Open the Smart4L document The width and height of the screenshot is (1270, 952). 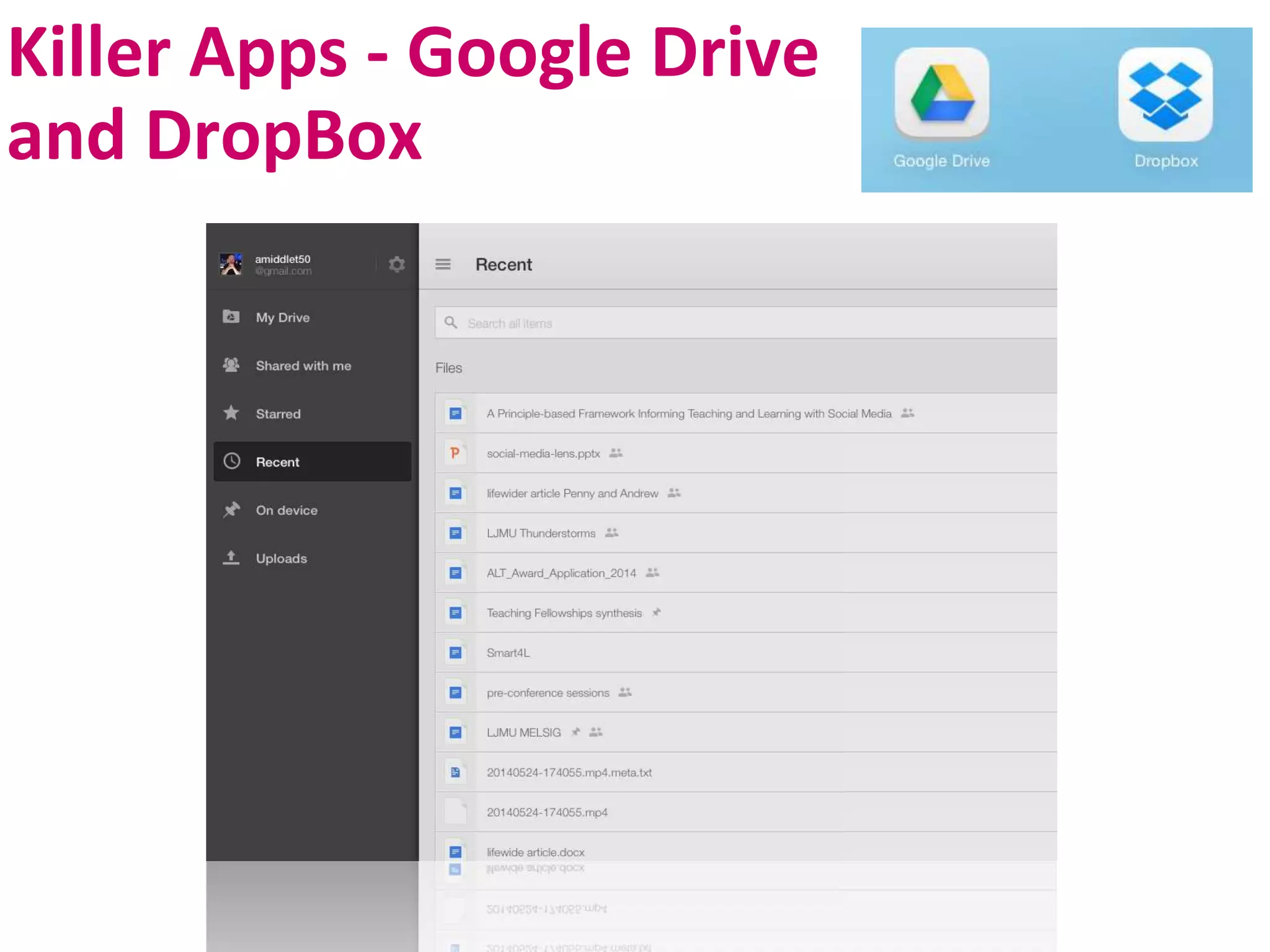(x=746, y=653)
